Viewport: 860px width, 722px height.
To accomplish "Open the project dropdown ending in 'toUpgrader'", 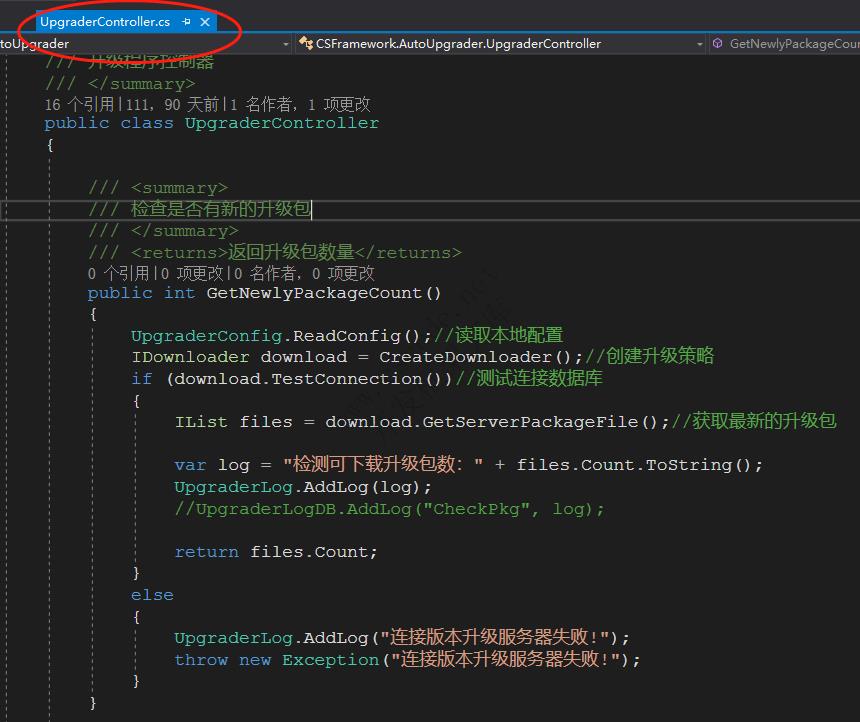I will pyautogui.click(x=283, y=44).
